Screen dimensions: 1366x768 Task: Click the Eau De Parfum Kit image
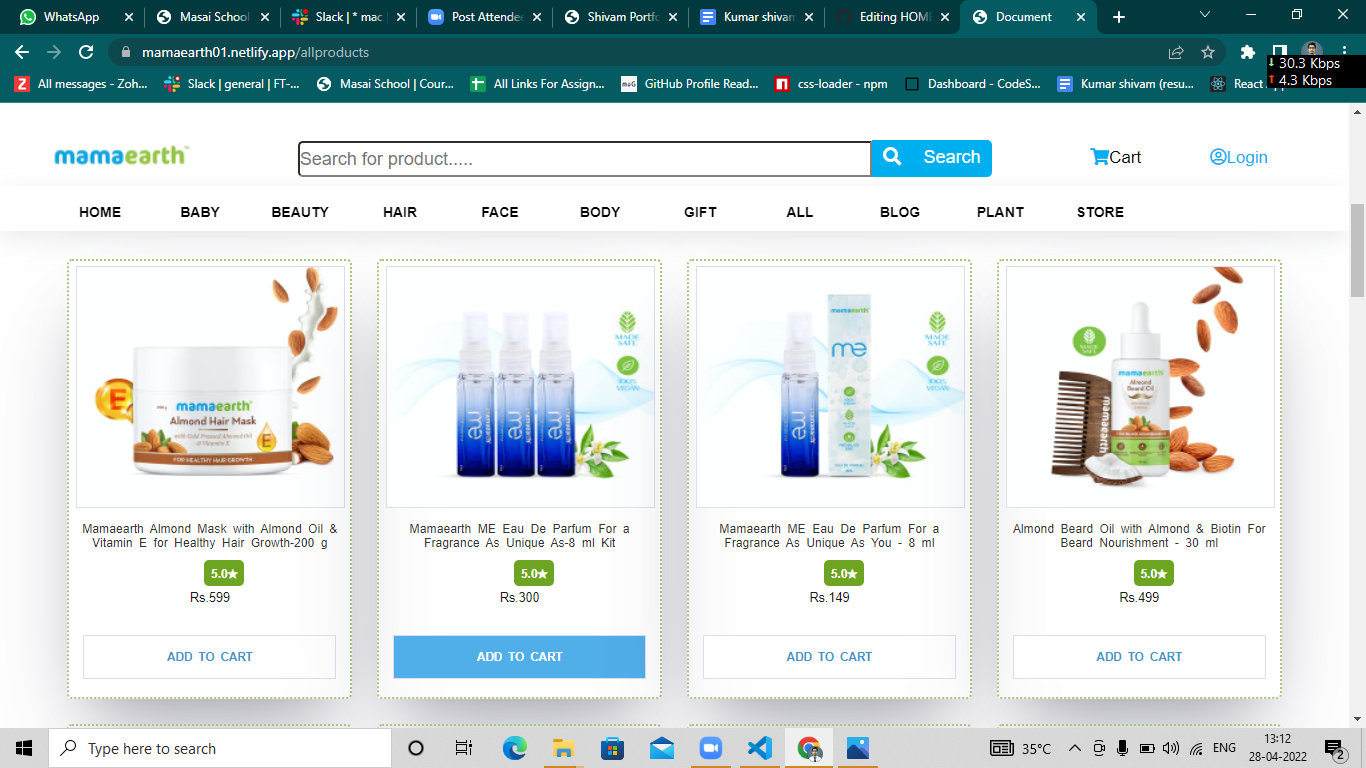[x=520, y=387]
